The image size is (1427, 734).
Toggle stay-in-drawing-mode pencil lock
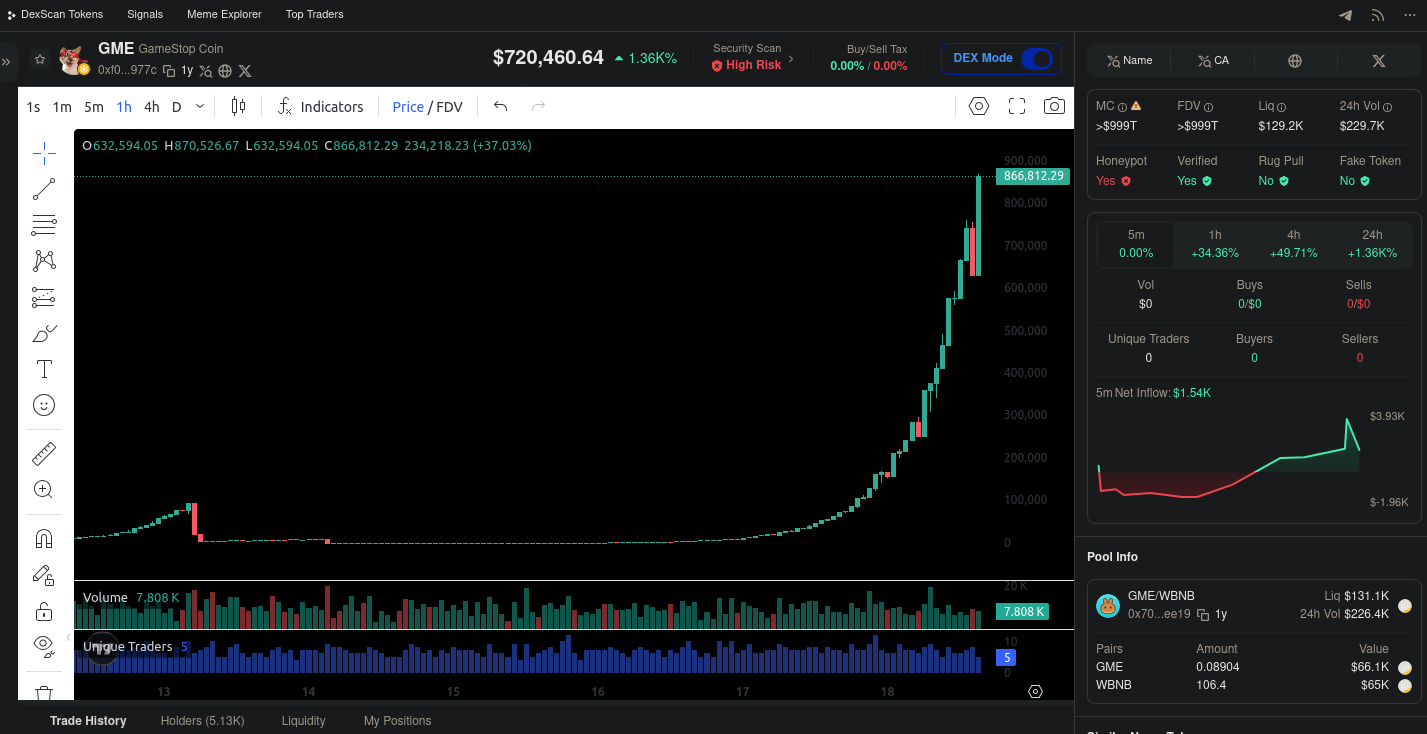coord(44,575)
